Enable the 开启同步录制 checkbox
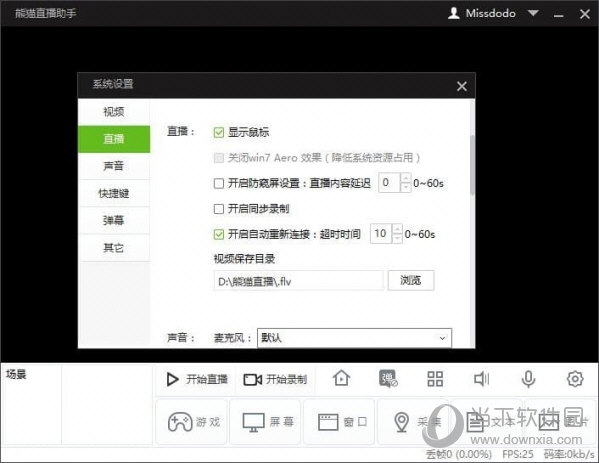599x463 pixels. tap(219, 209)
